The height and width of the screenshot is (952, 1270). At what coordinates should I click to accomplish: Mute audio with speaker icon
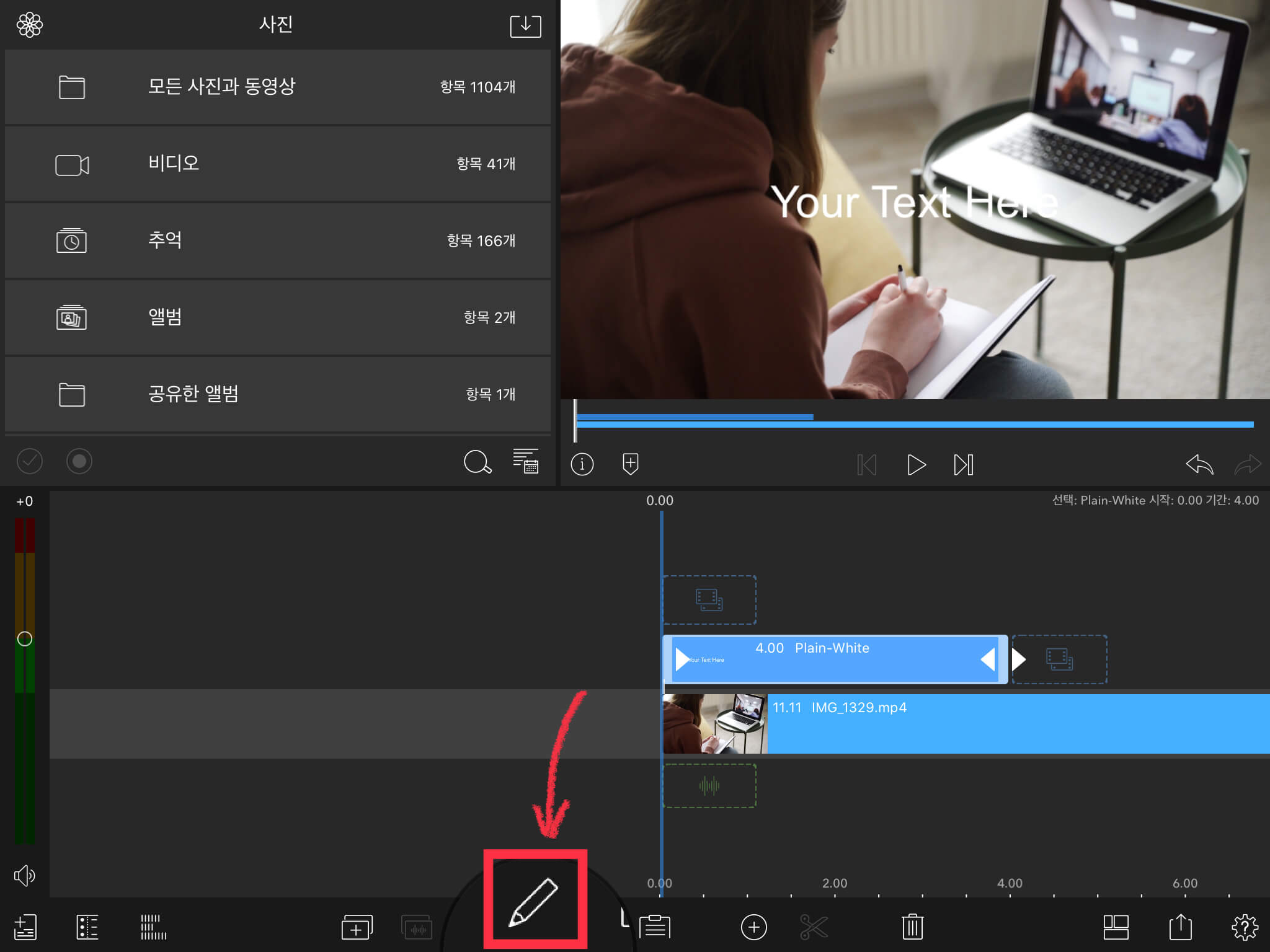coord(24,875)
